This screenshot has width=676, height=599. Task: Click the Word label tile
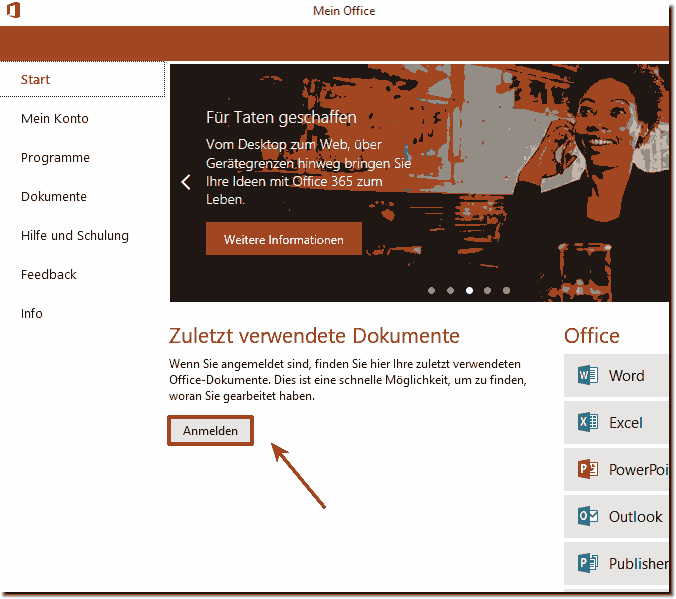point(616,376)
